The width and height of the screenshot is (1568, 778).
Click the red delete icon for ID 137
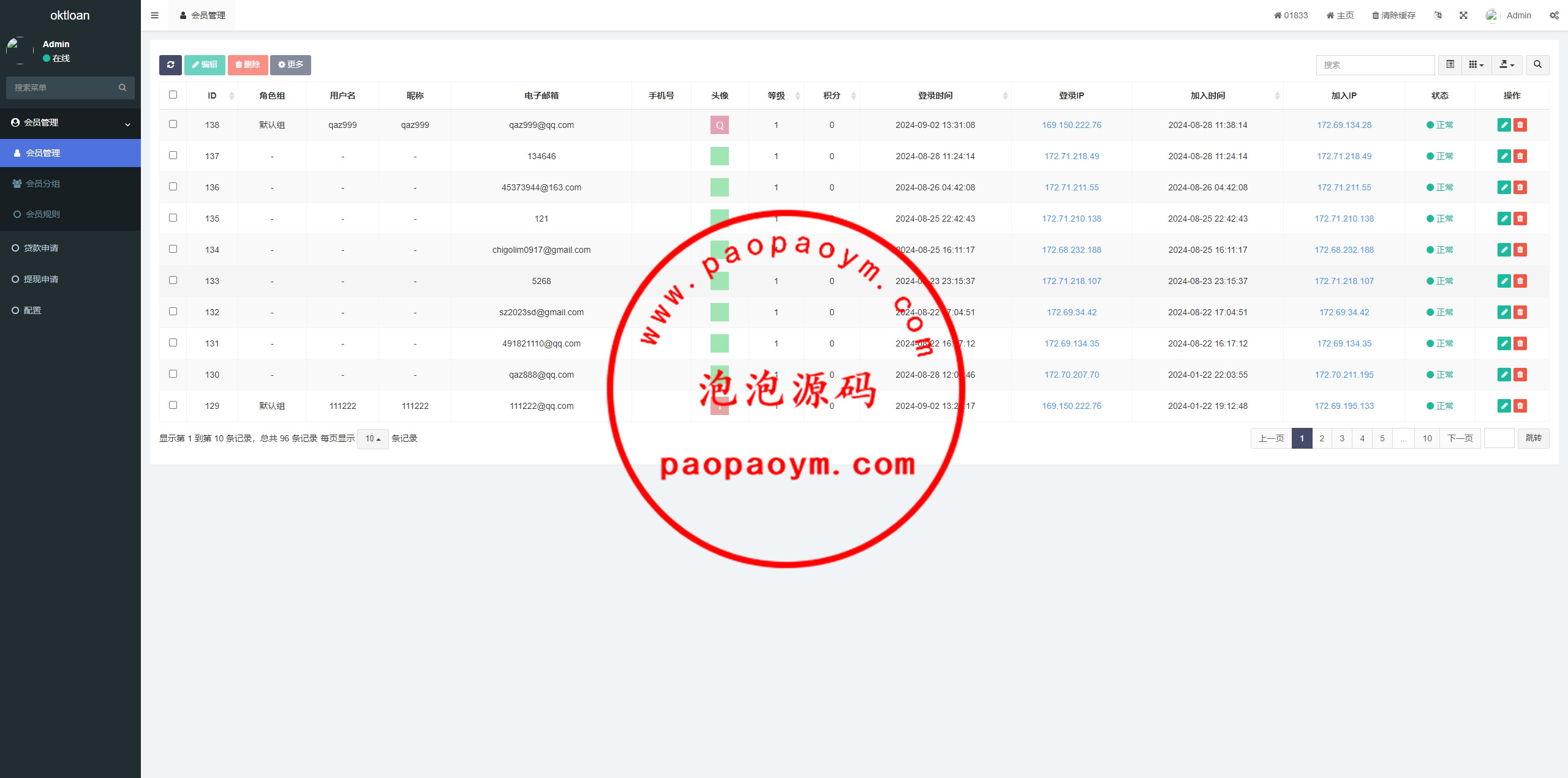(1520, 156)
